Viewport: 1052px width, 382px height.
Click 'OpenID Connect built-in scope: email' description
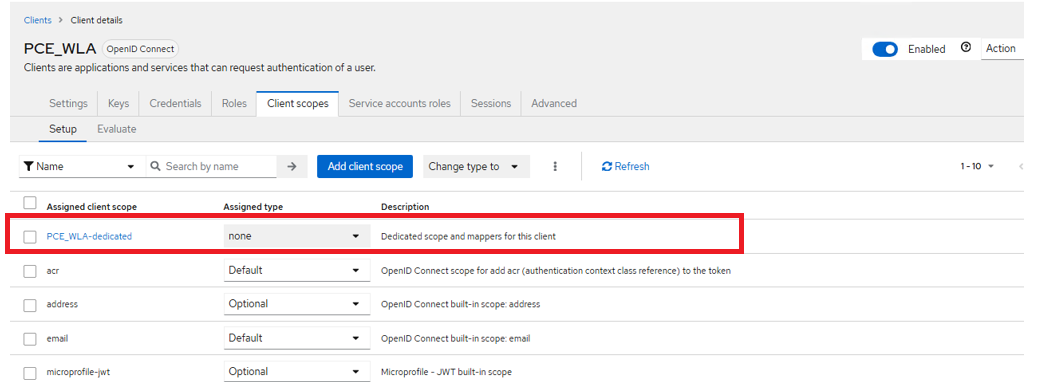coord(456,338)
